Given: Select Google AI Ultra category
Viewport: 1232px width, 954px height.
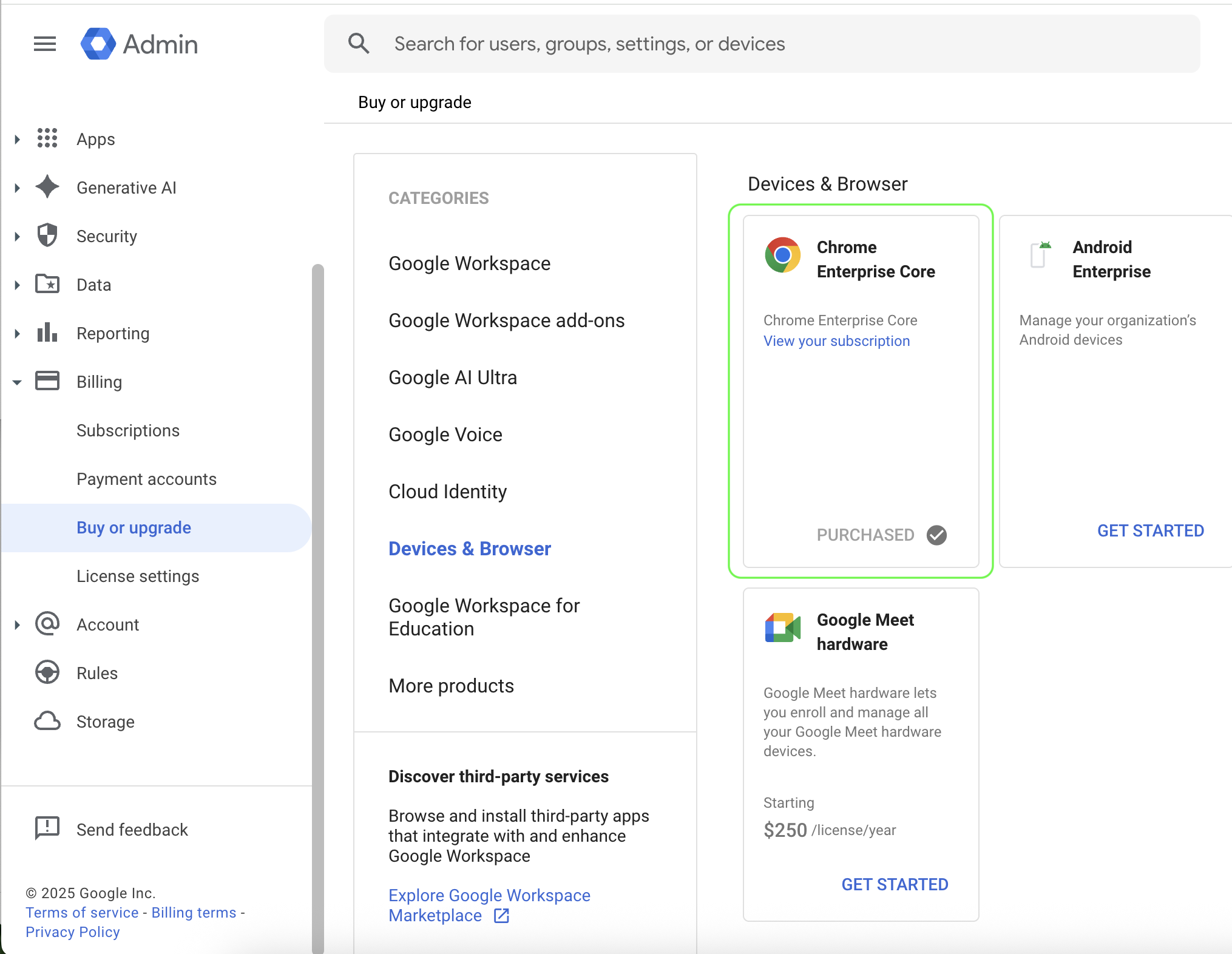Looking at the screenshot, I should (453, 377).
